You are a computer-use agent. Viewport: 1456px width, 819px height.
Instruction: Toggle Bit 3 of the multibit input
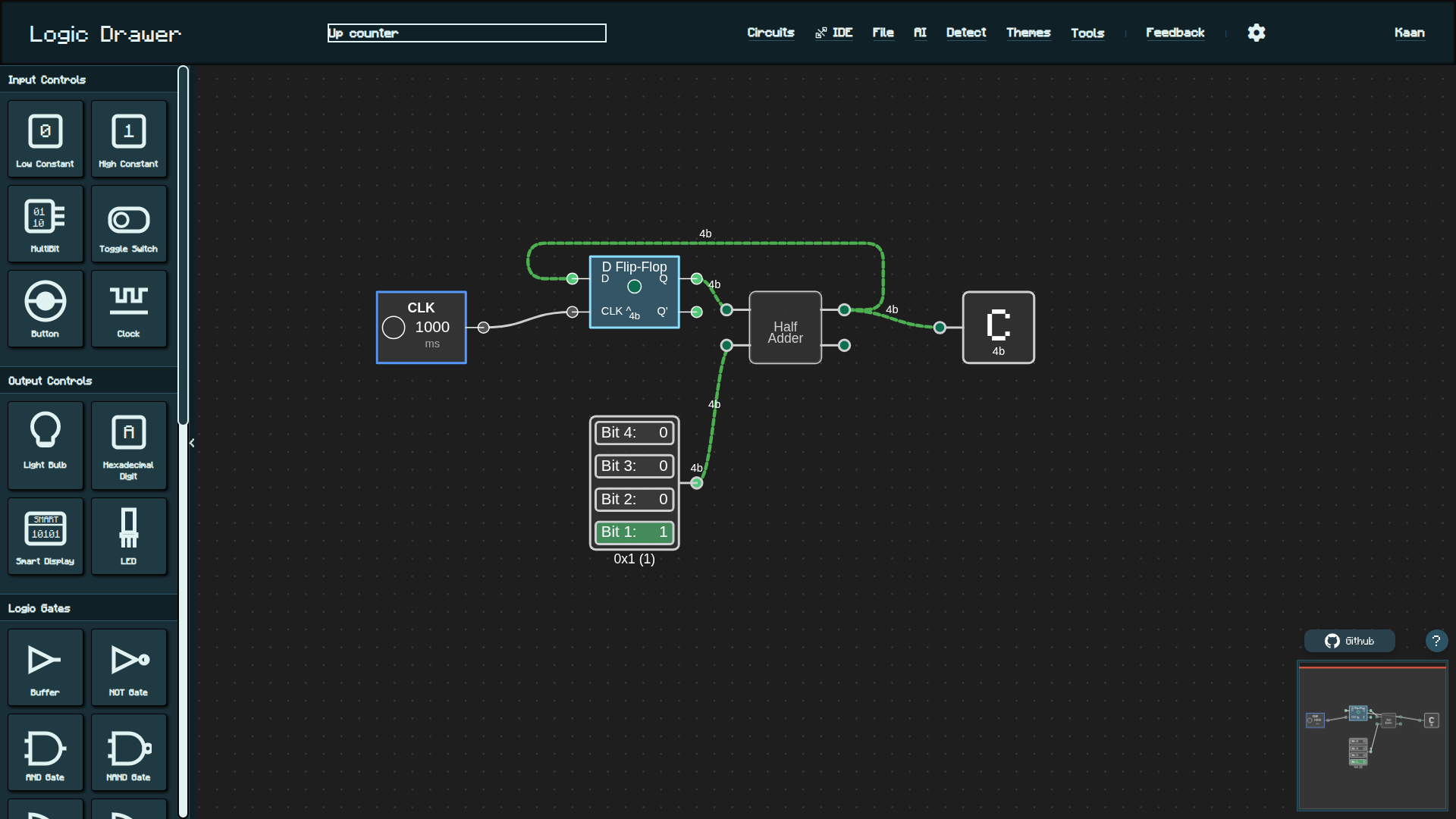tap(634, 466)
